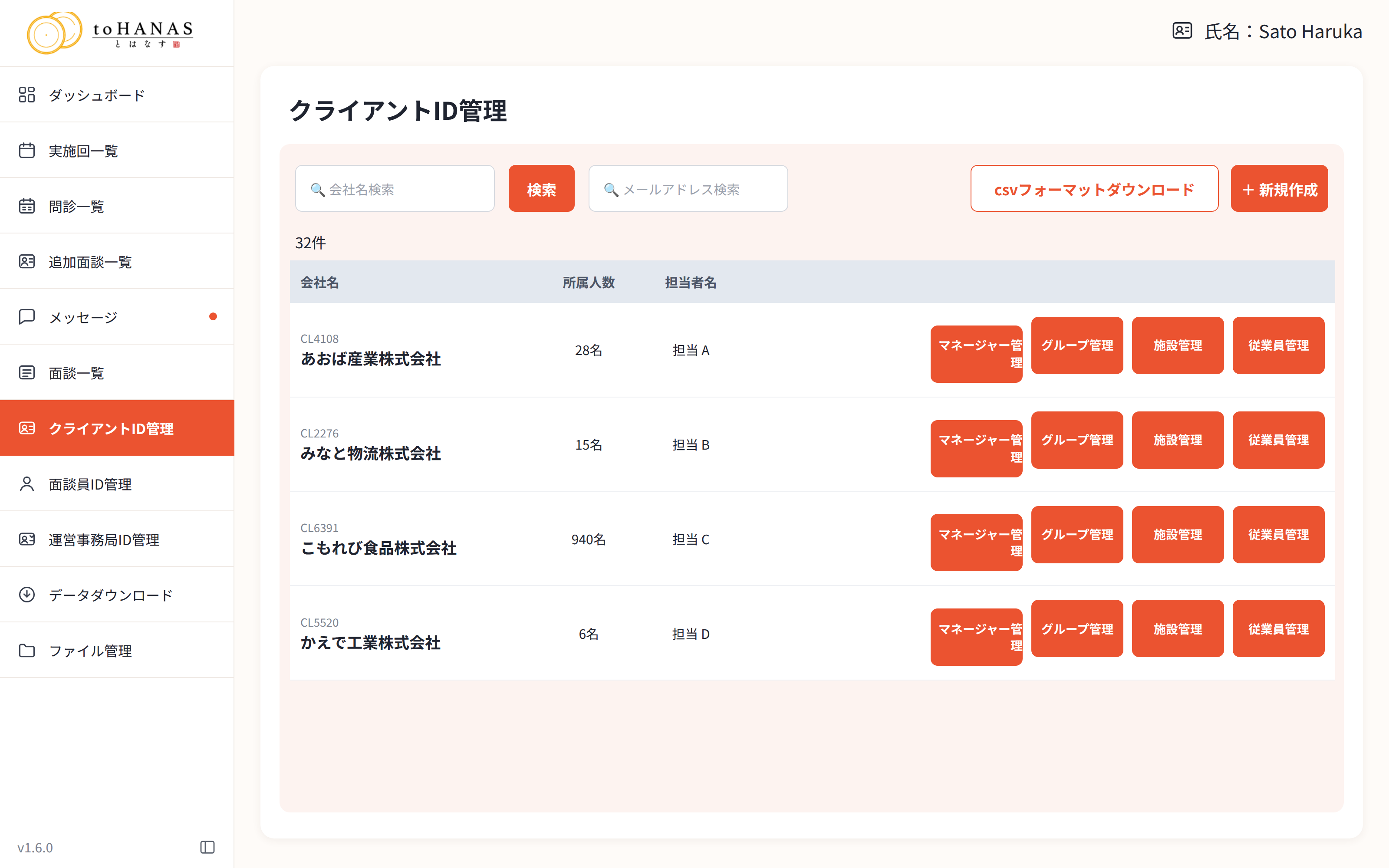The image size is (1389, 868).
Task: Open グループ管理 for こもれび食品株式会社
Action: (x=1077, y=534)
